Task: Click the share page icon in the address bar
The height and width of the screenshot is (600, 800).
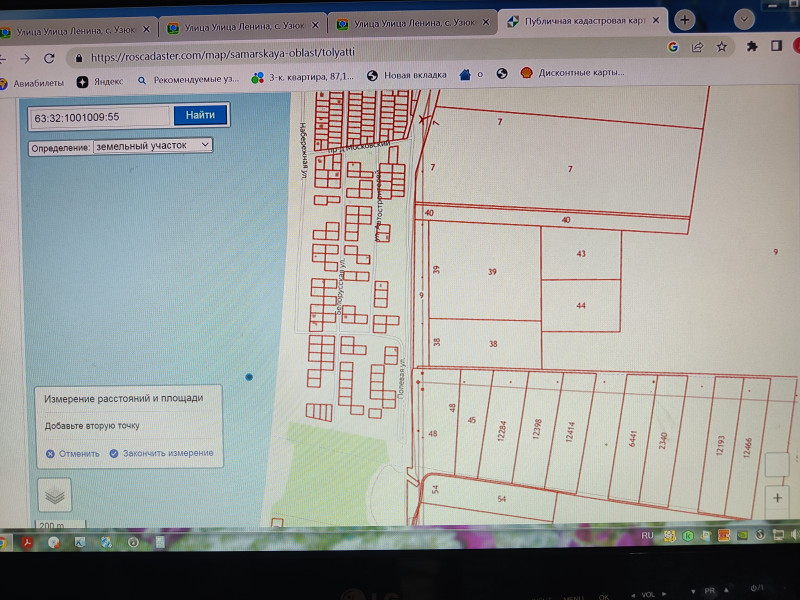Action: (698, 46)
